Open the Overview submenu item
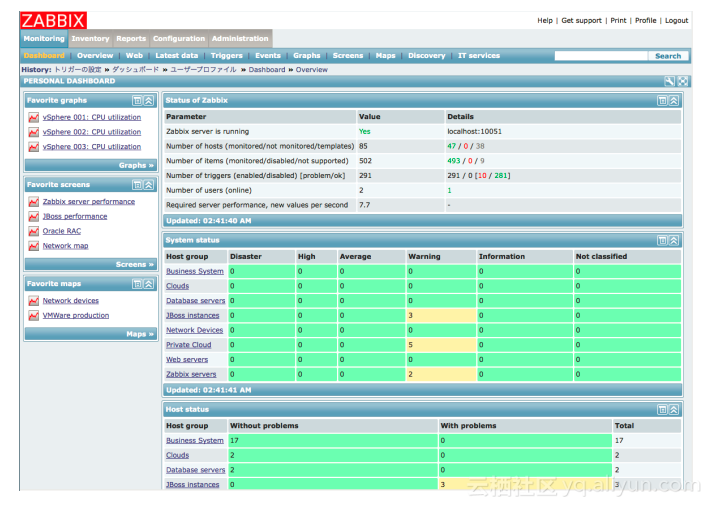This screenshot has width=712, height=508. pyautogui.click(x=95, y=56)
